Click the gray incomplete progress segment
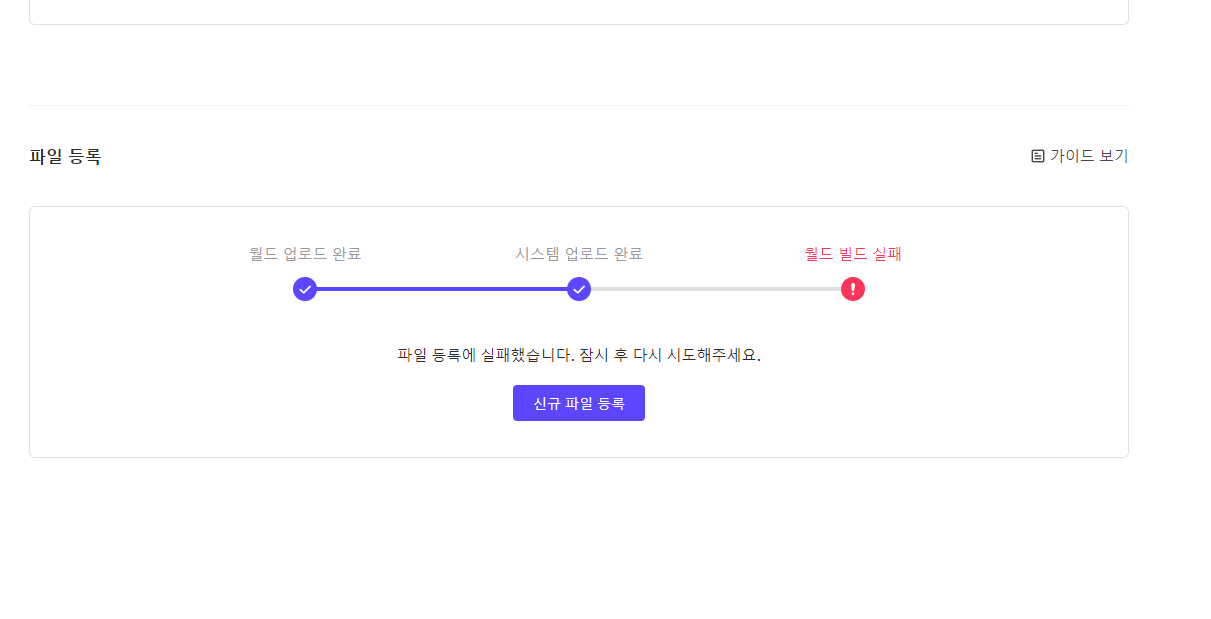 [x=715, y=289]
